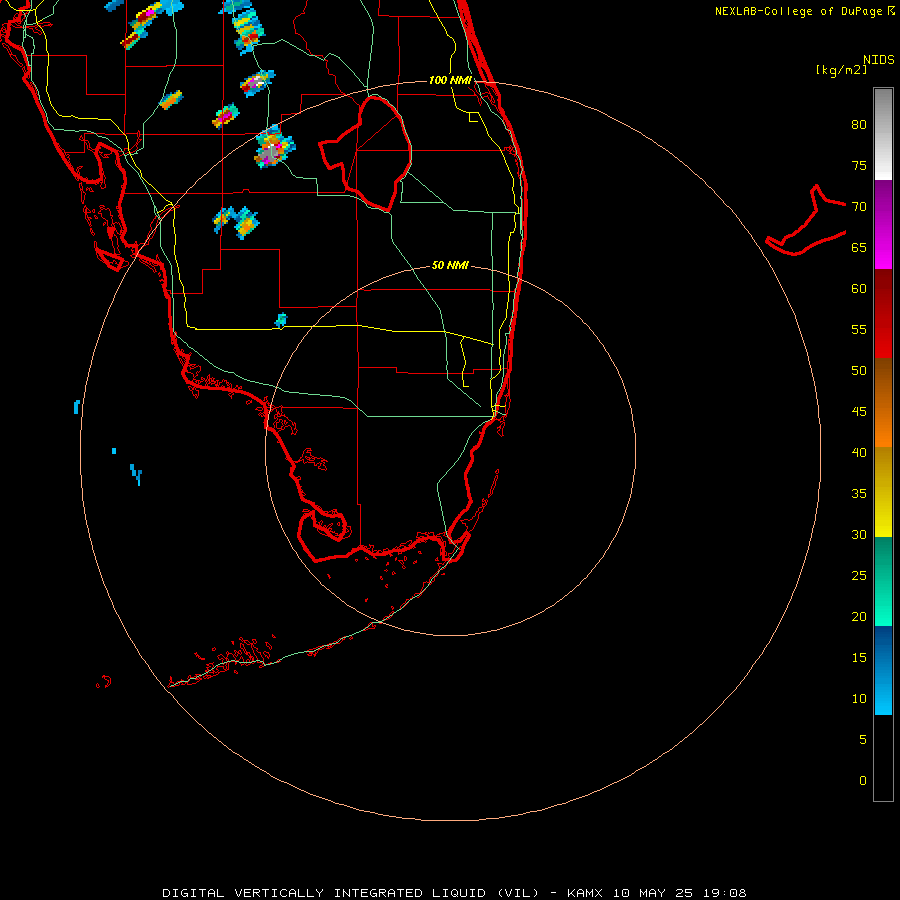Click the storm cell with gray core inside 100 NMI ring
Viewport: 900px width, 900px height.
point(274,147)
